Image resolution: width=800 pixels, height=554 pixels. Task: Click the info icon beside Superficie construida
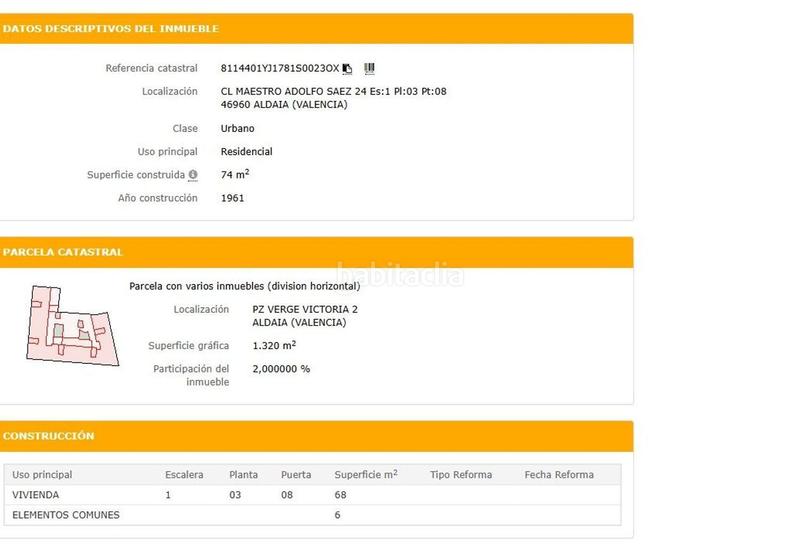point(193,175)
